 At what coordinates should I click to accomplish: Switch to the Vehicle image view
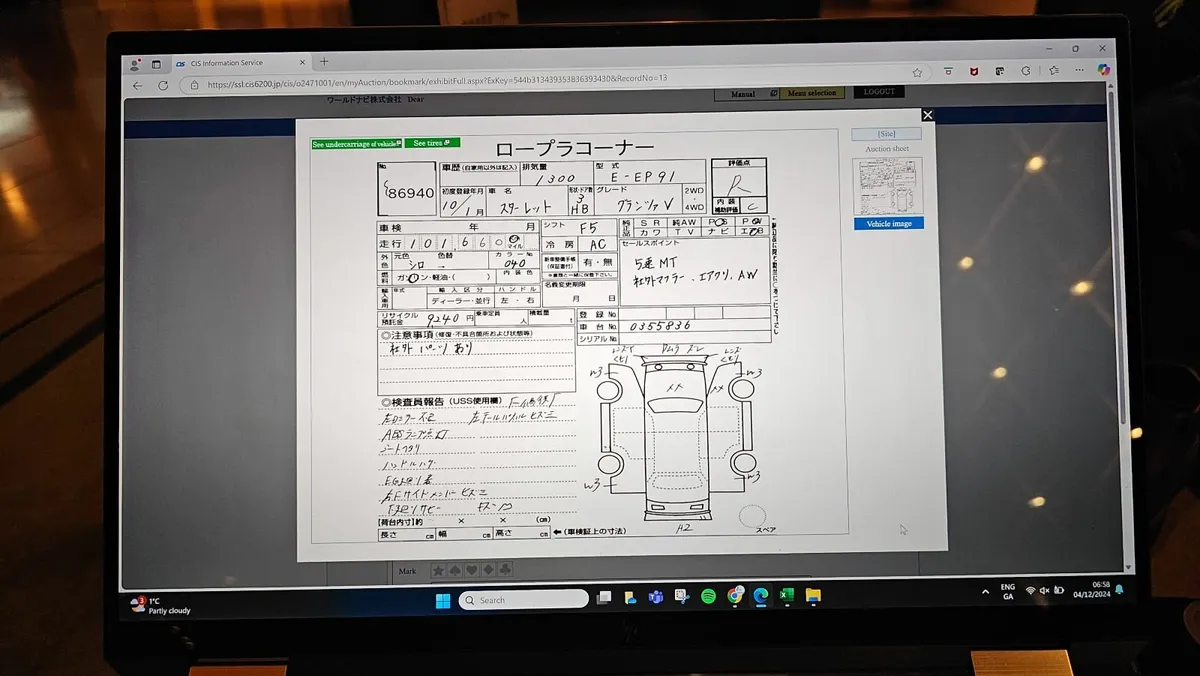coord(888,224)
